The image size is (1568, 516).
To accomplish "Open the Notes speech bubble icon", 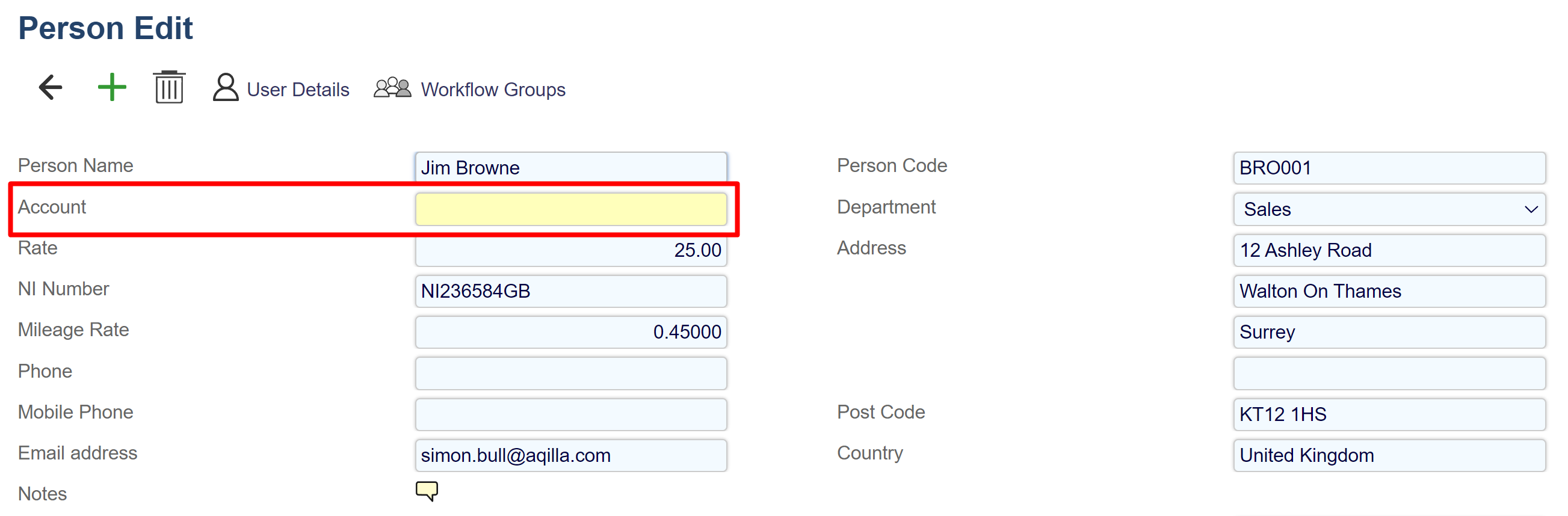I will (427, 491).
